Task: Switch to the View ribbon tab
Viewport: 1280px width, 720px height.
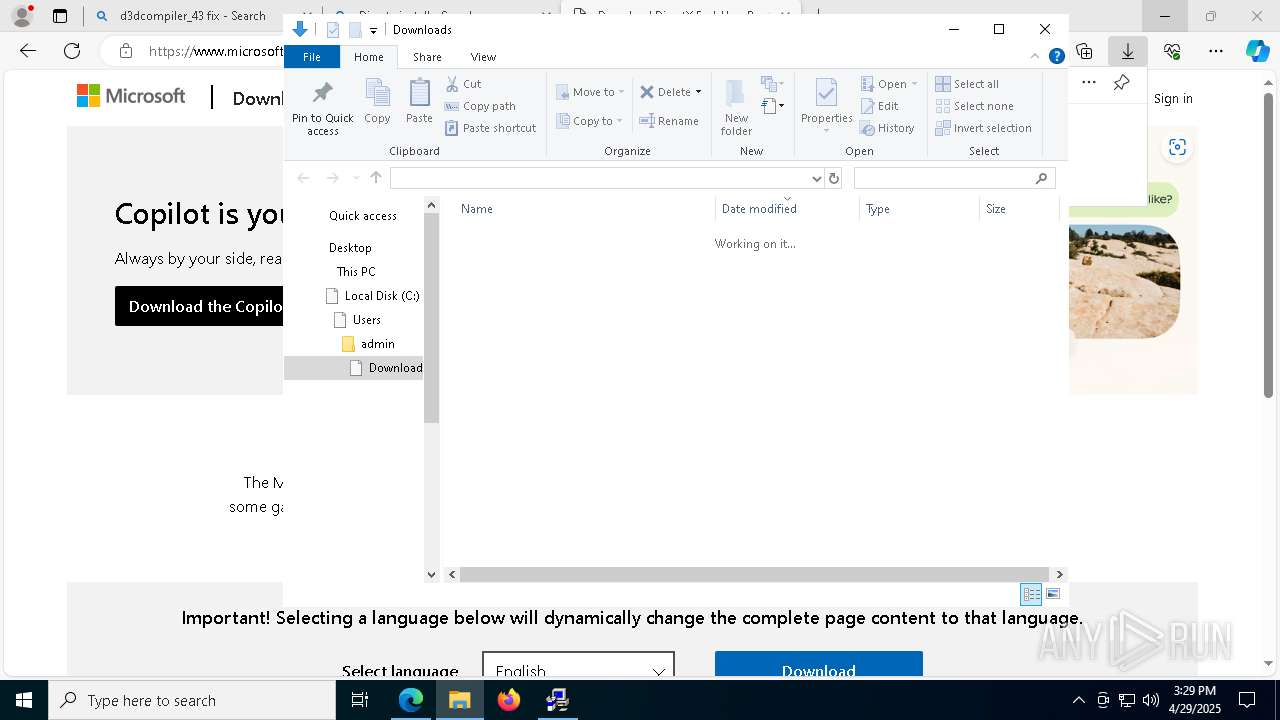Action: coord(483,57)
